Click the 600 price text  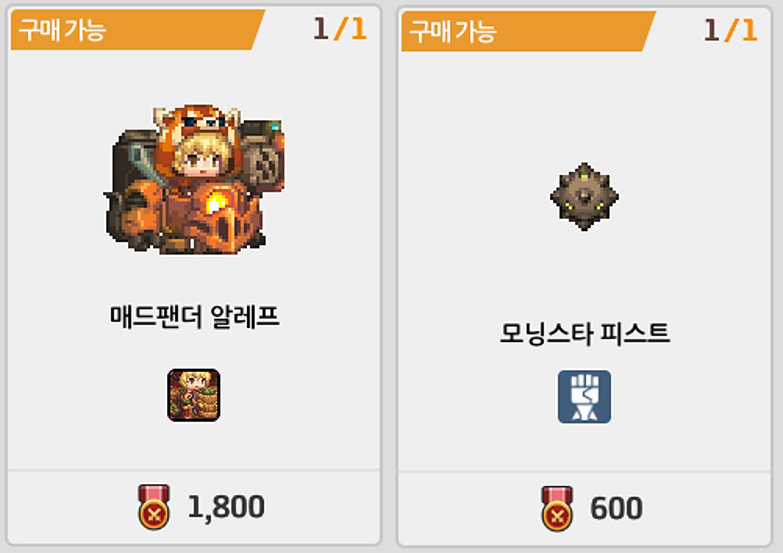(x=616, y=509)
